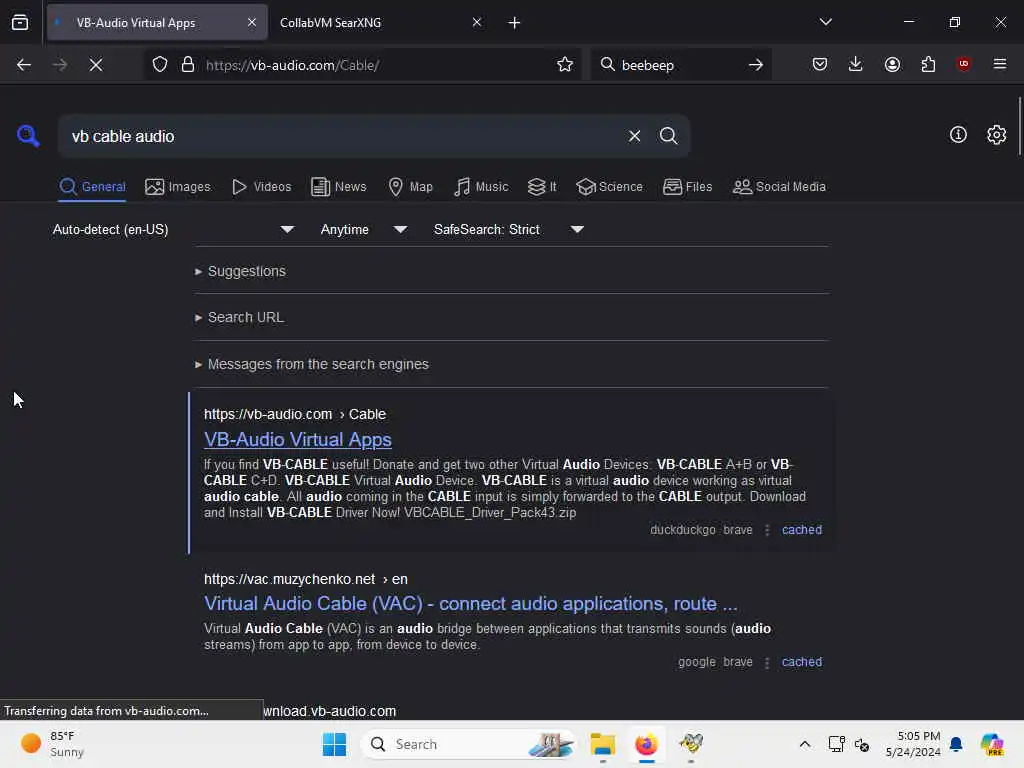This screenshot has height=768, width=1024.
Task: Open SafeSearch Strict dropdown
Action: [508, 229]
